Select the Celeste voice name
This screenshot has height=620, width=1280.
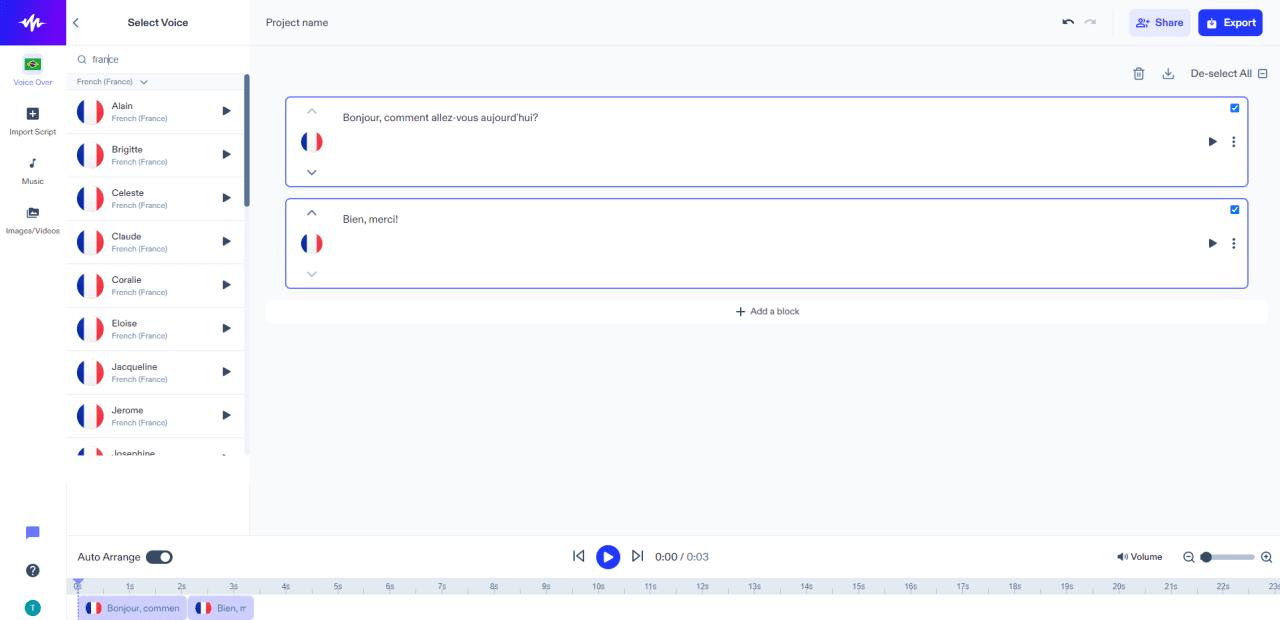[128, 193]
